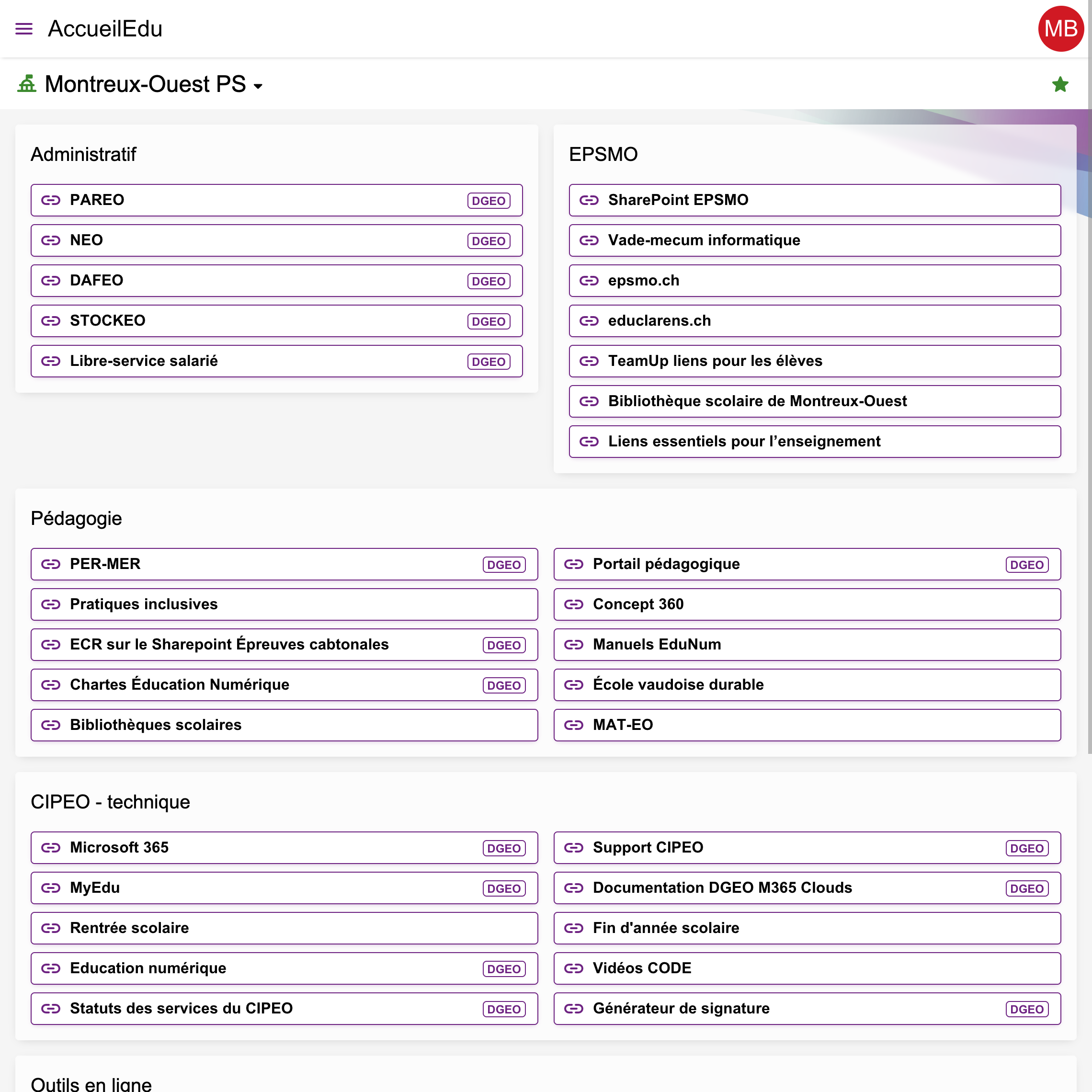Click the link icon beside Vidéos CODE

[574, 968]
